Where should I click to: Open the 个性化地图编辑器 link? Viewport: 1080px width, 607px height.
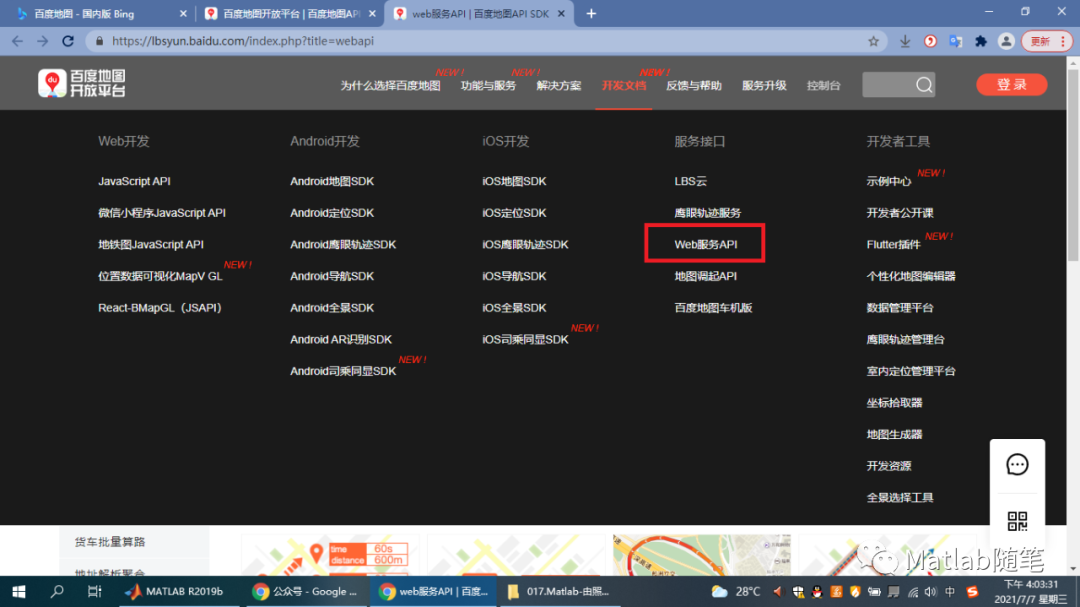911,276
